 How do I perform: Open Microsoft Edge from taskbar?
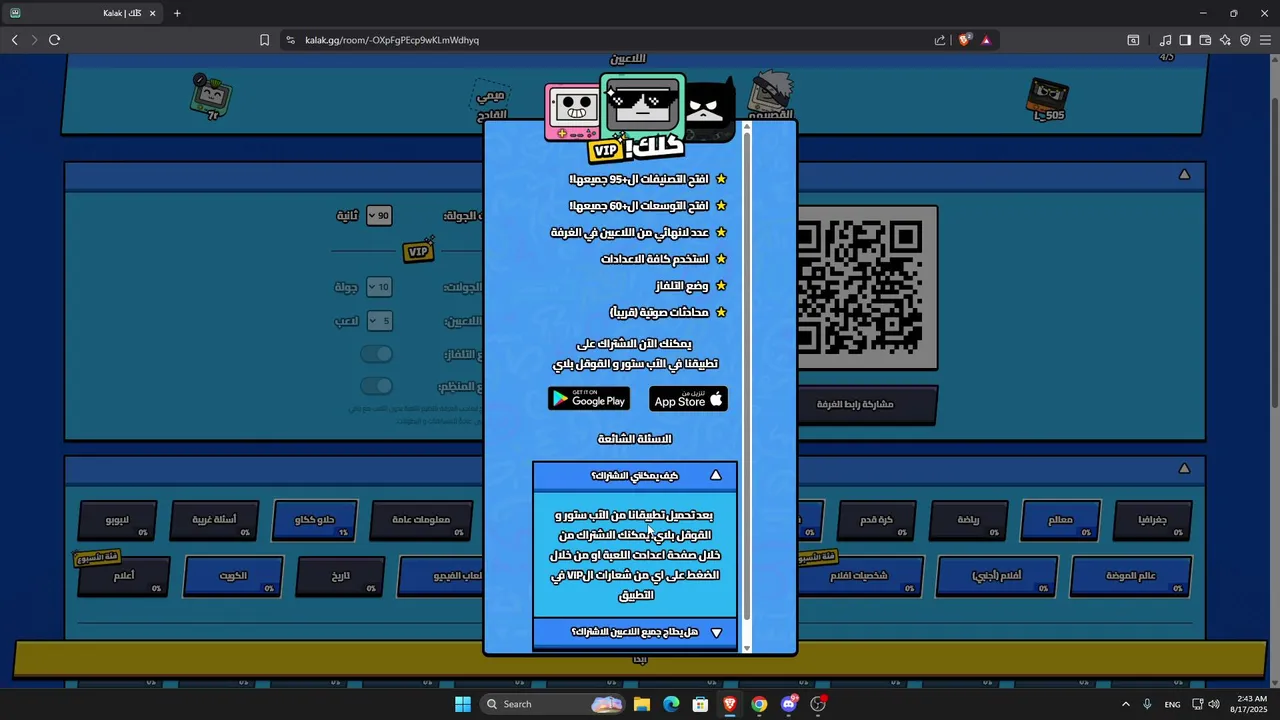(671, 704)
